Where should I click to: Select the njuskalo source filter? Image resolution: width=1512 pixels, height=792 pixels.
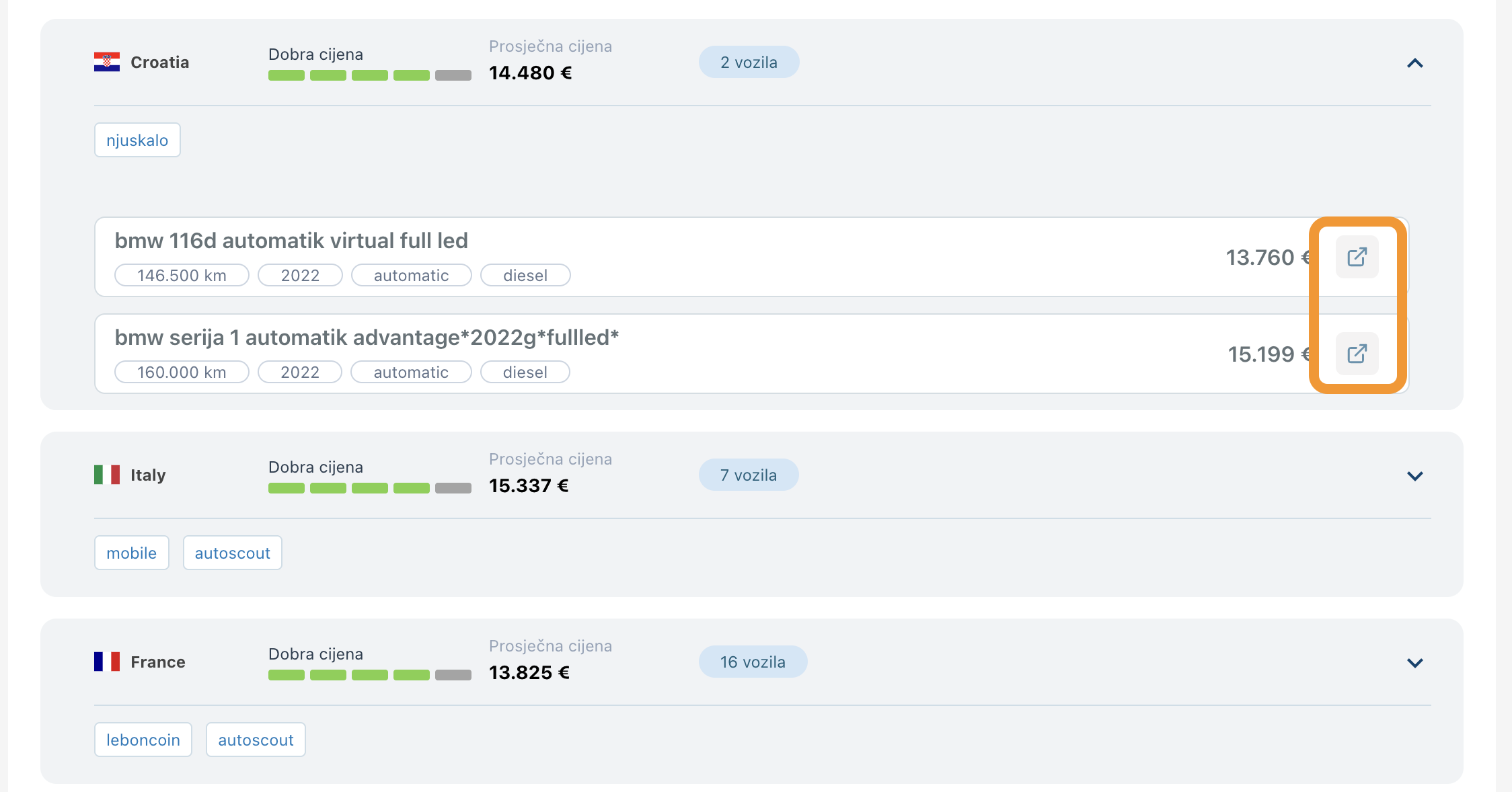137,140
